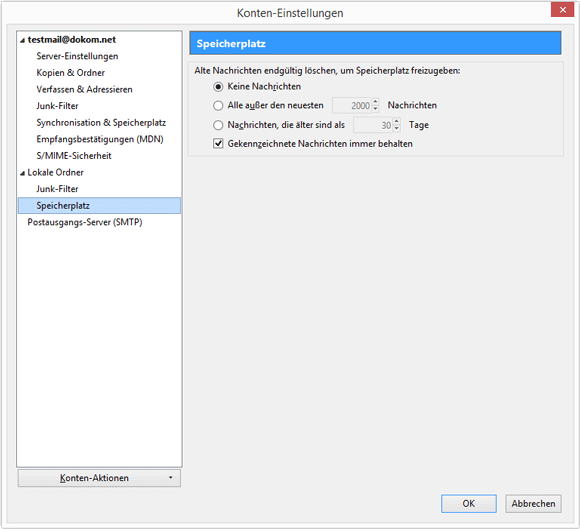This screenshot has width=580, height=529.
Task: Click the Abbrechen button
Action: tap(533, 503)
